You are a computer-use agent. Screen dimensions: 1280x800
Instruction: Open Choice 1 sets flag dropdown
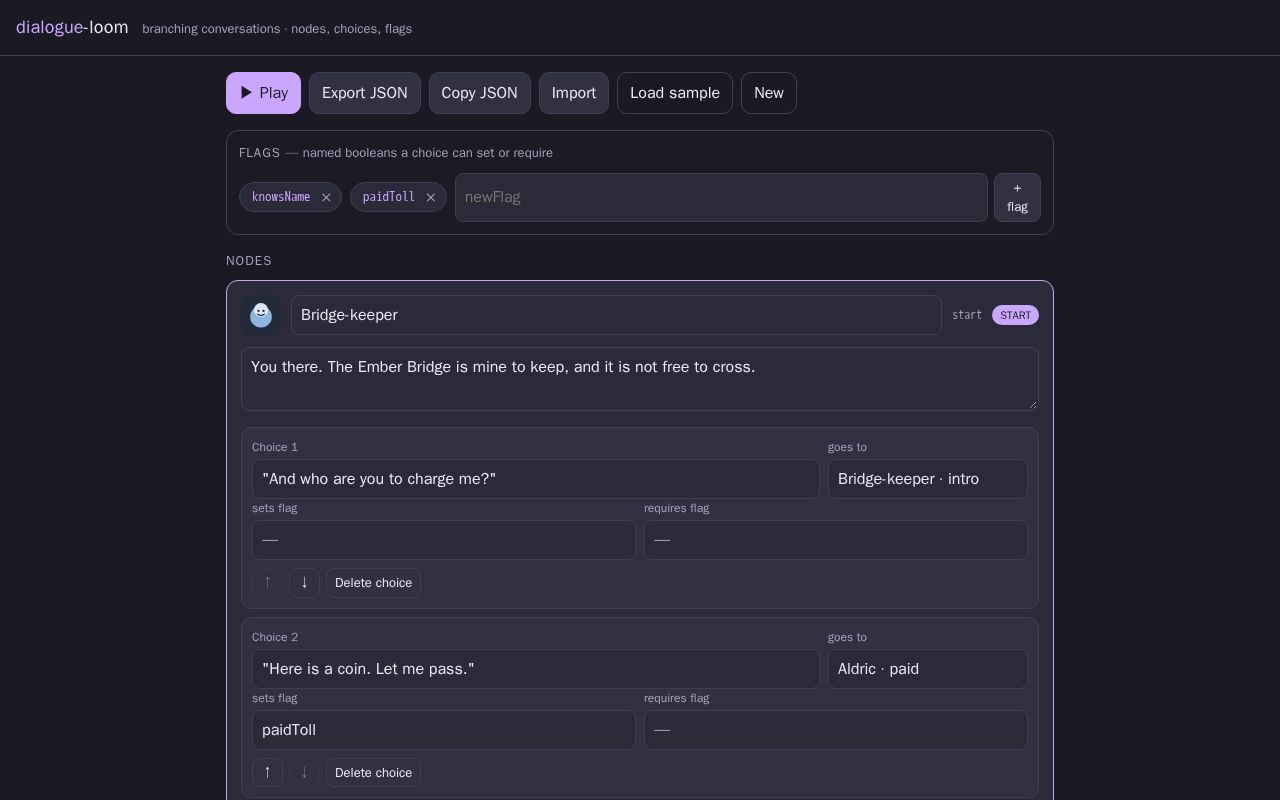(x=444, y=540)
